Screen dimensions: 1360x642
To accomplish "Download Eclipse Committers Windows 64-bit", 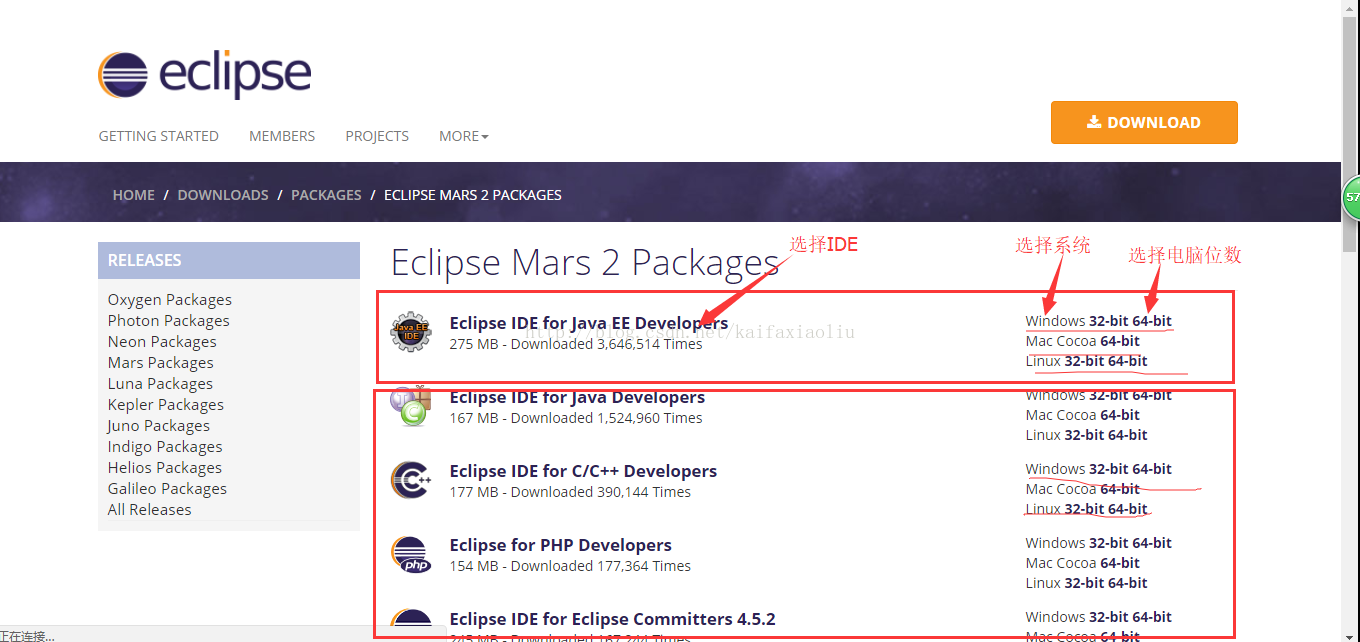I will (1152, 617).
